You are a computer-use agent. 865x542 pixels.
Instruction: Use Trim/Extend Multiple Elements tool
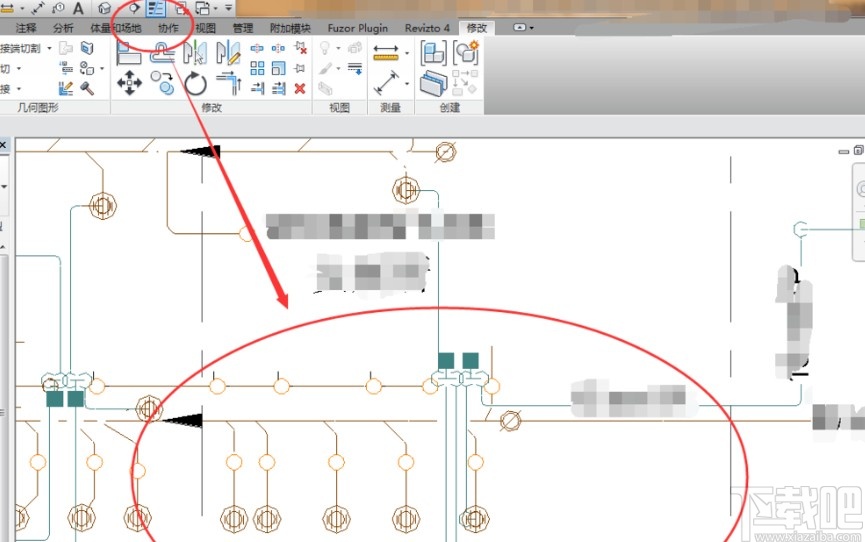click(x=279, y=88)
